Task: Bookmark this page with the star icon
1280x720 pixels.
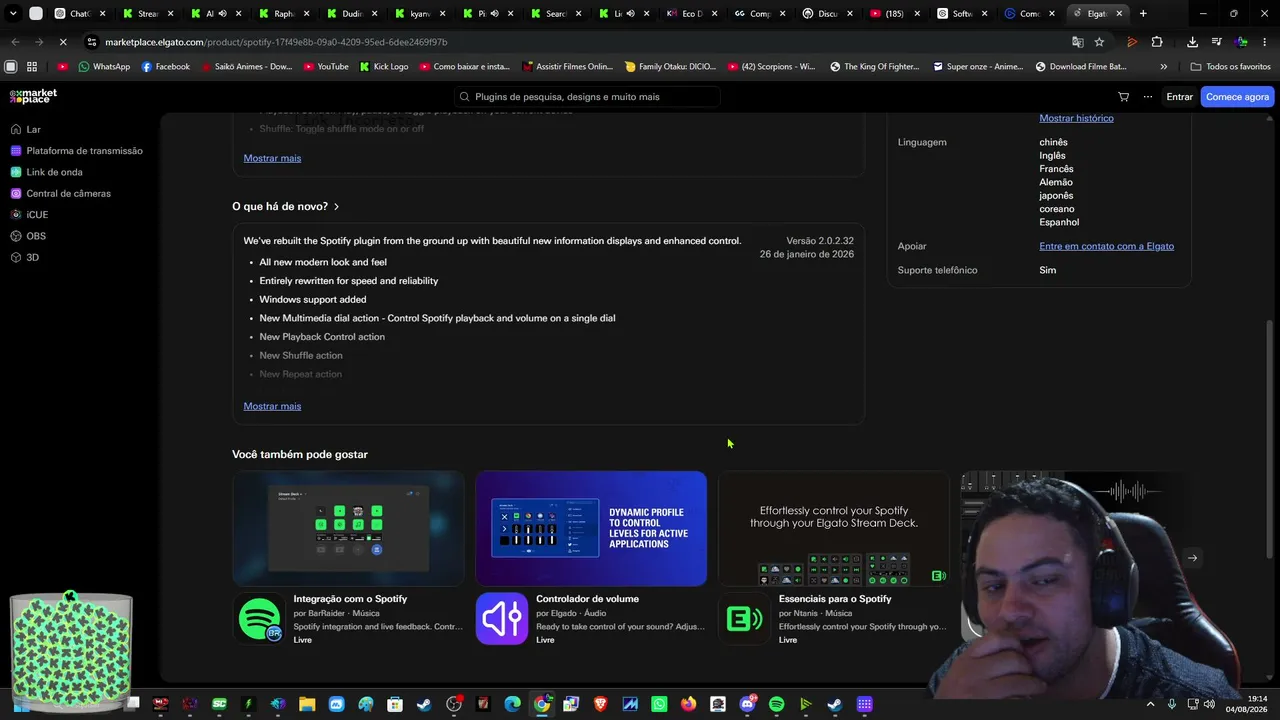Action: 1099,42
